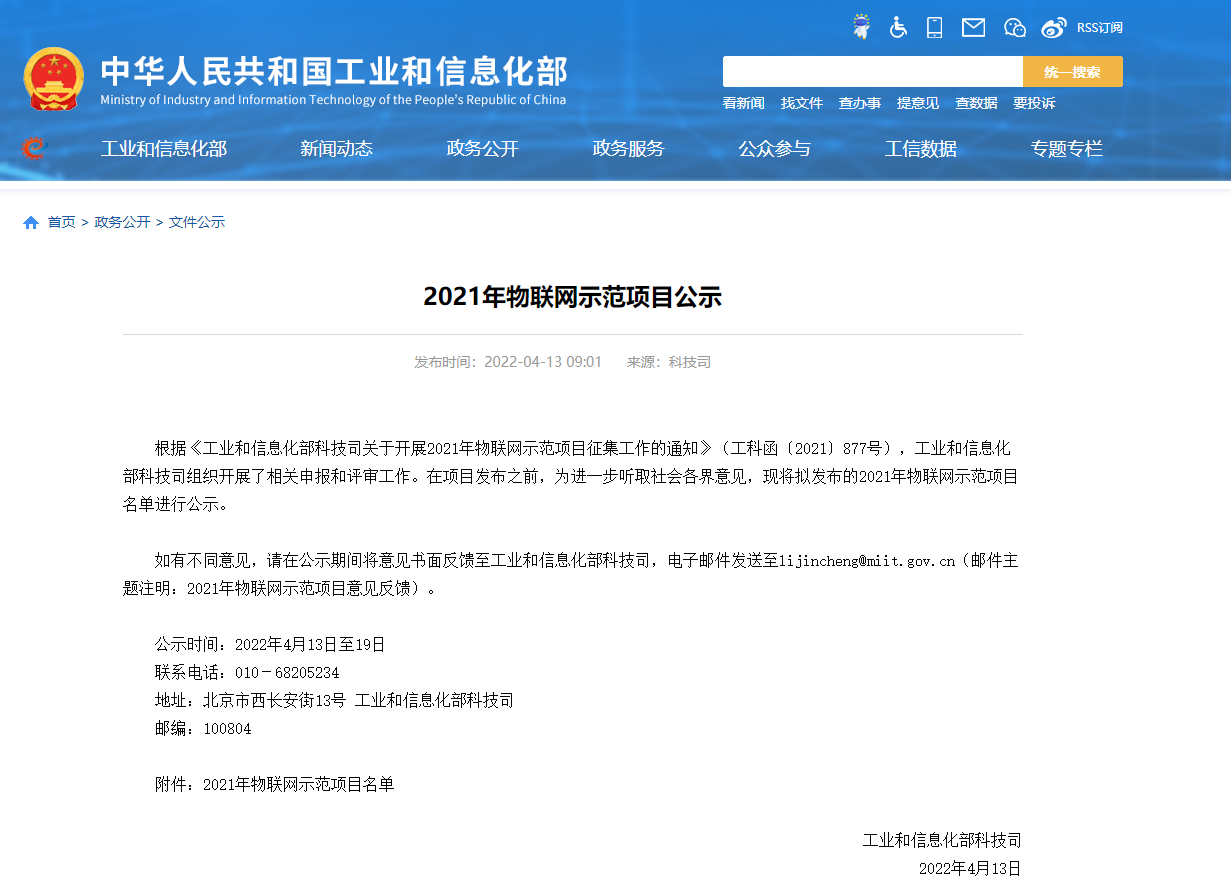
Task: Open the 新闻动态 navigation menu
Action: (337, 149)
